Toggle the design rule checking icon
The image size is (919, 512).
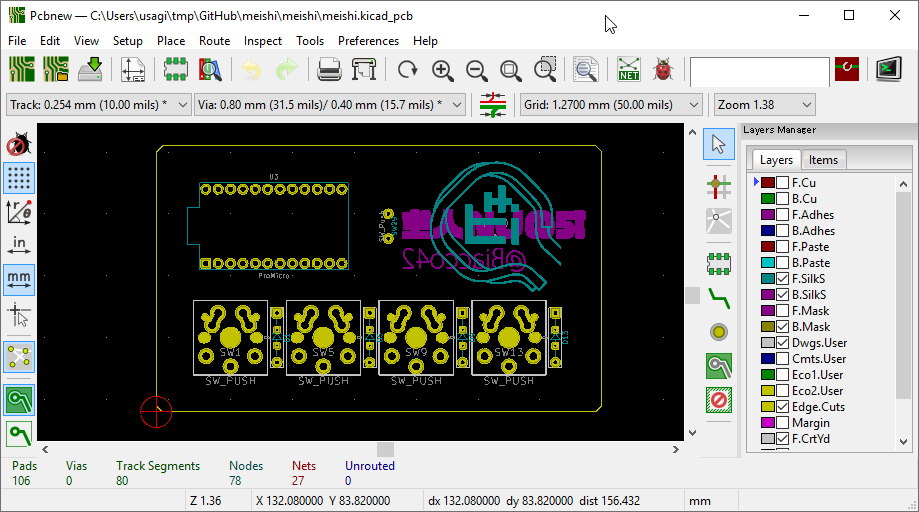[19, 144]
